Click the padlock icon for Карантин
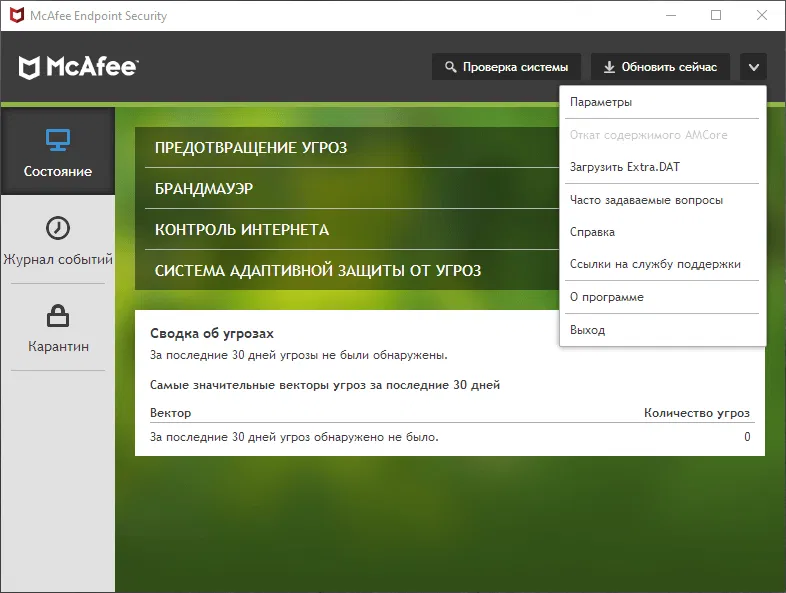The height and width of the screenshot is (593, 786). coord(58,316)
